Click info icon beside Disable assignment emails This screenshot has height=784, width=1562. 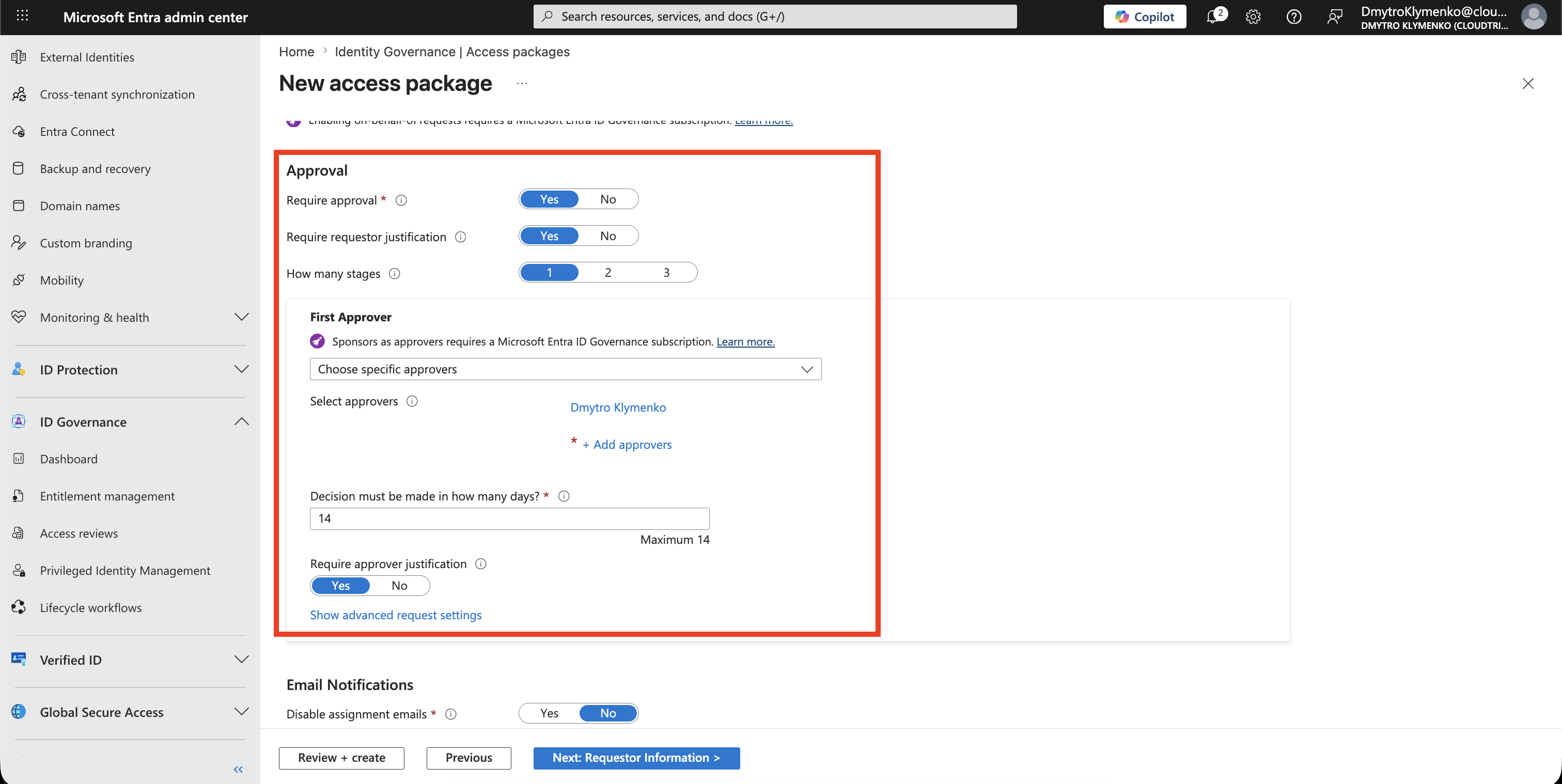tap(450, 714)
